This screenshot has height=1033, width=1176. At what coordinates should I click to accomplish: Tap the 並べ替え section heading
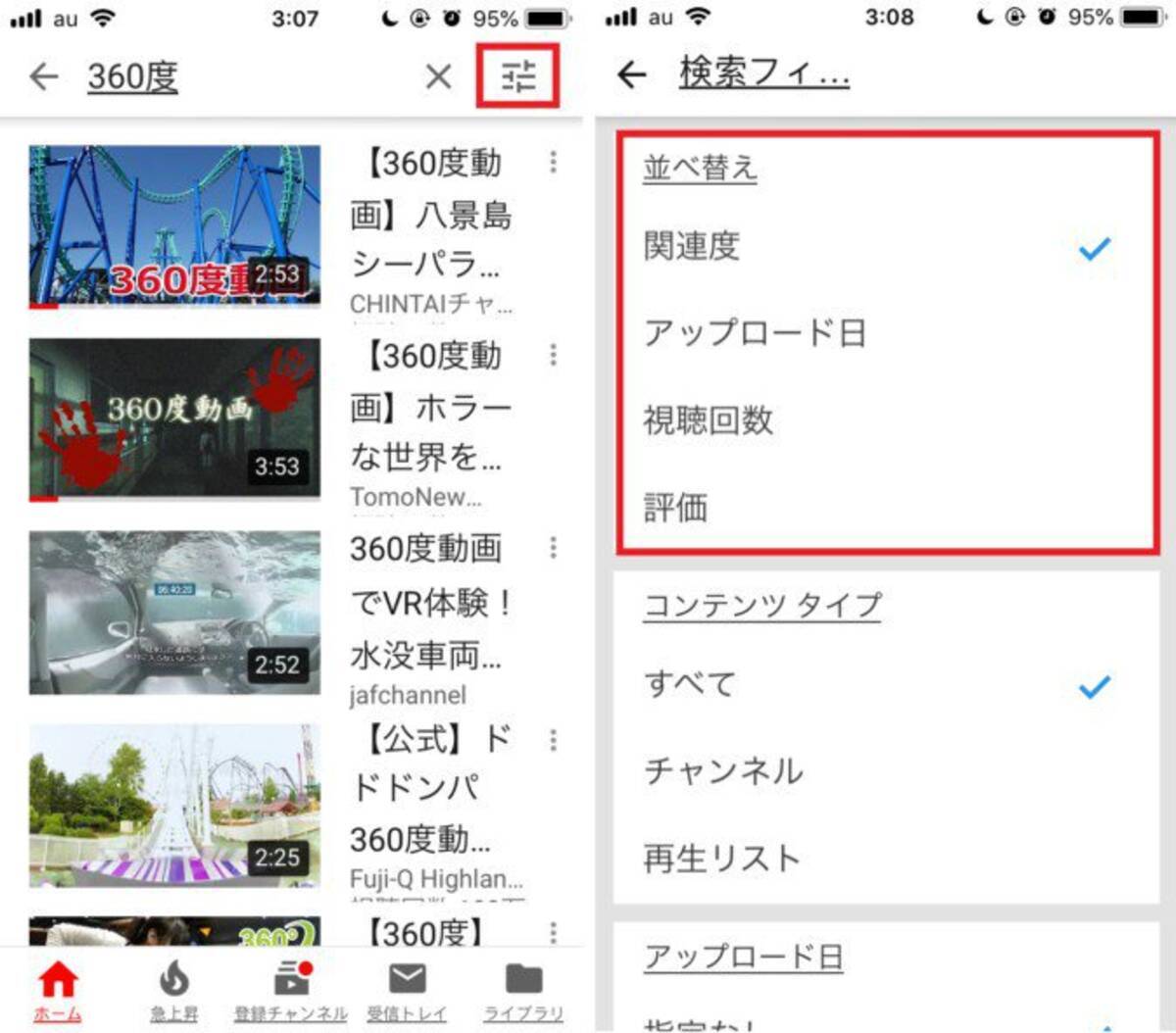(700, 168)
